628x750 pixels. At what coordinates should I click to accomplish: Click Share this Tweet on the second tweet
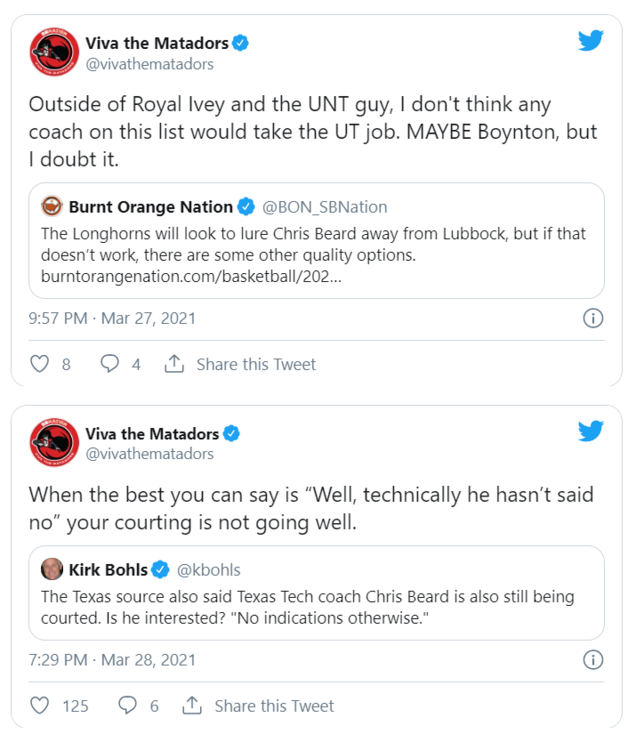point(274,705)
